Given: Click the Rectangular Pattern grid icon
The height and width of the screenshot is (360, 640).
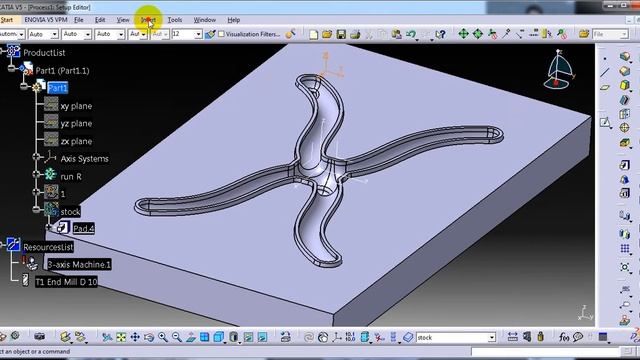Looking at the screenshot, I should pos(624,249).
